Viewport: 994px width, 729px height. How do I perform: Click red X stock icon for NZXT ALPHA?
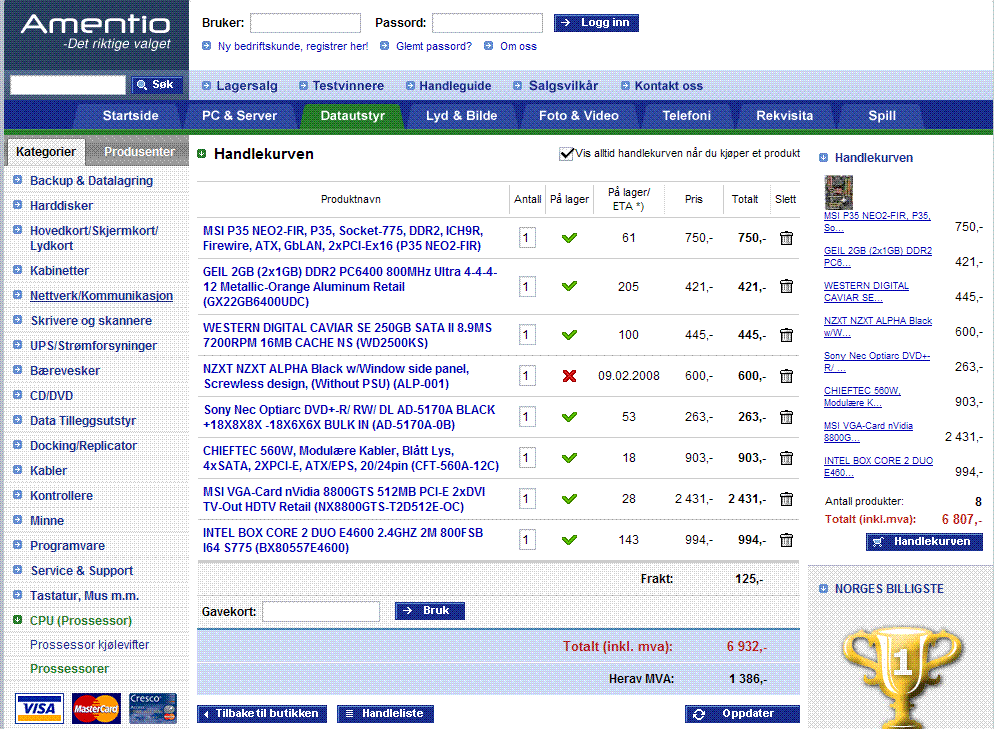569,376
